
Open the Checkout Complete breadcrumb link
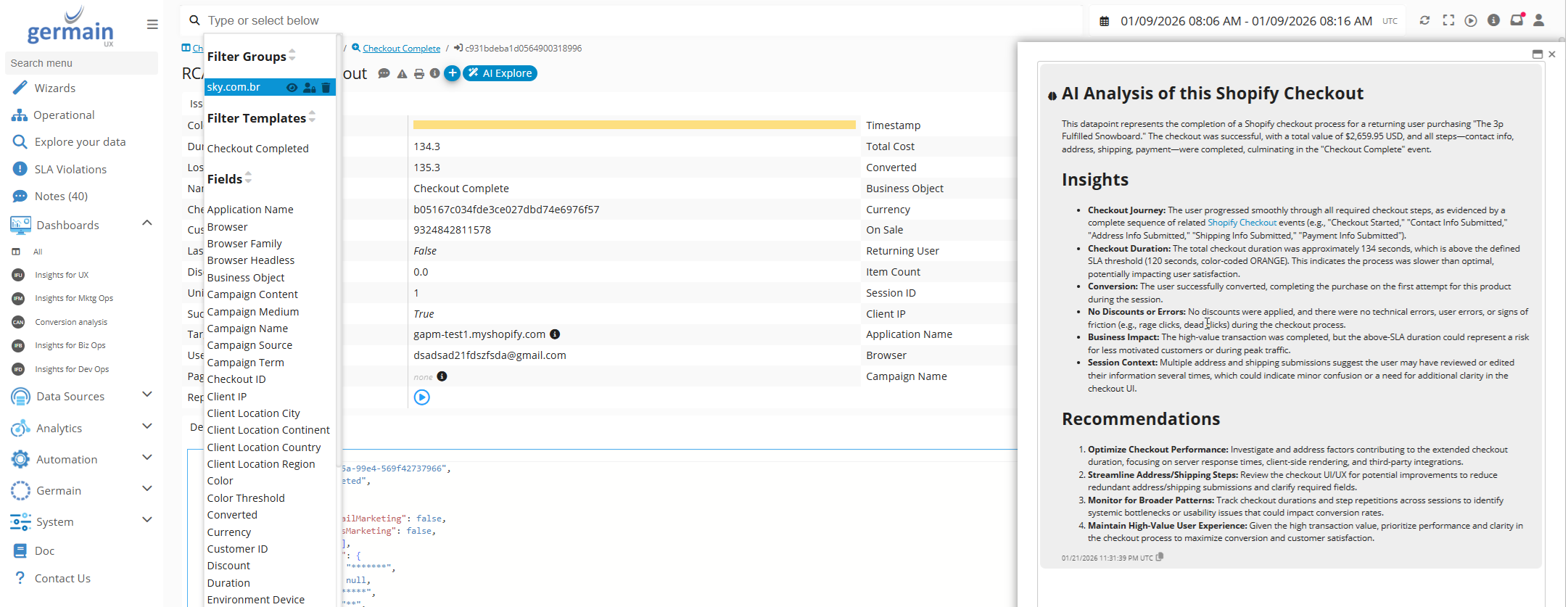point(402,49)
